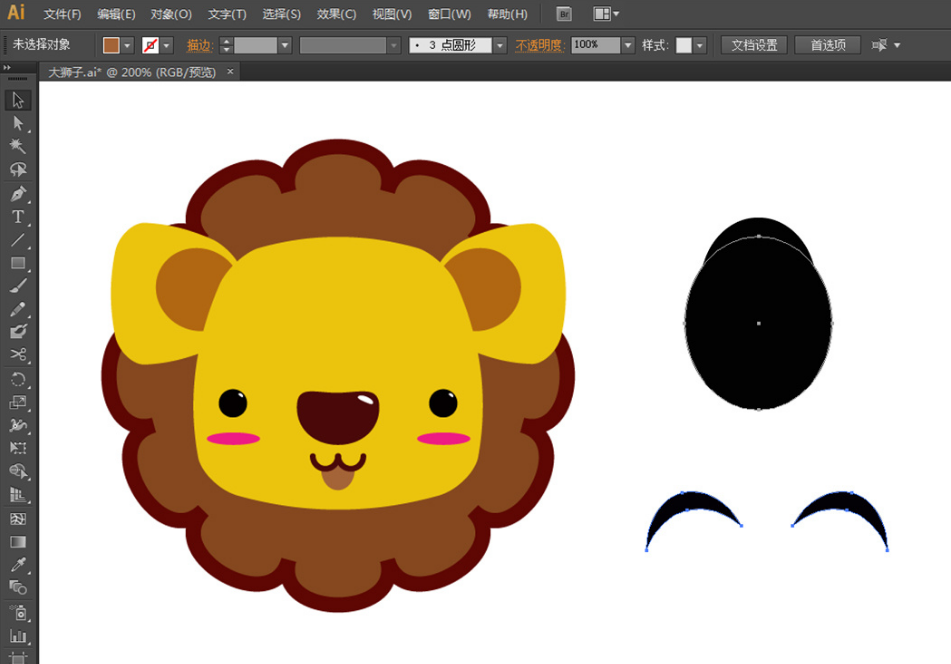Switch to the 大狮子.ai document tab
Screen dimensions: 951x664
[132, 72]
